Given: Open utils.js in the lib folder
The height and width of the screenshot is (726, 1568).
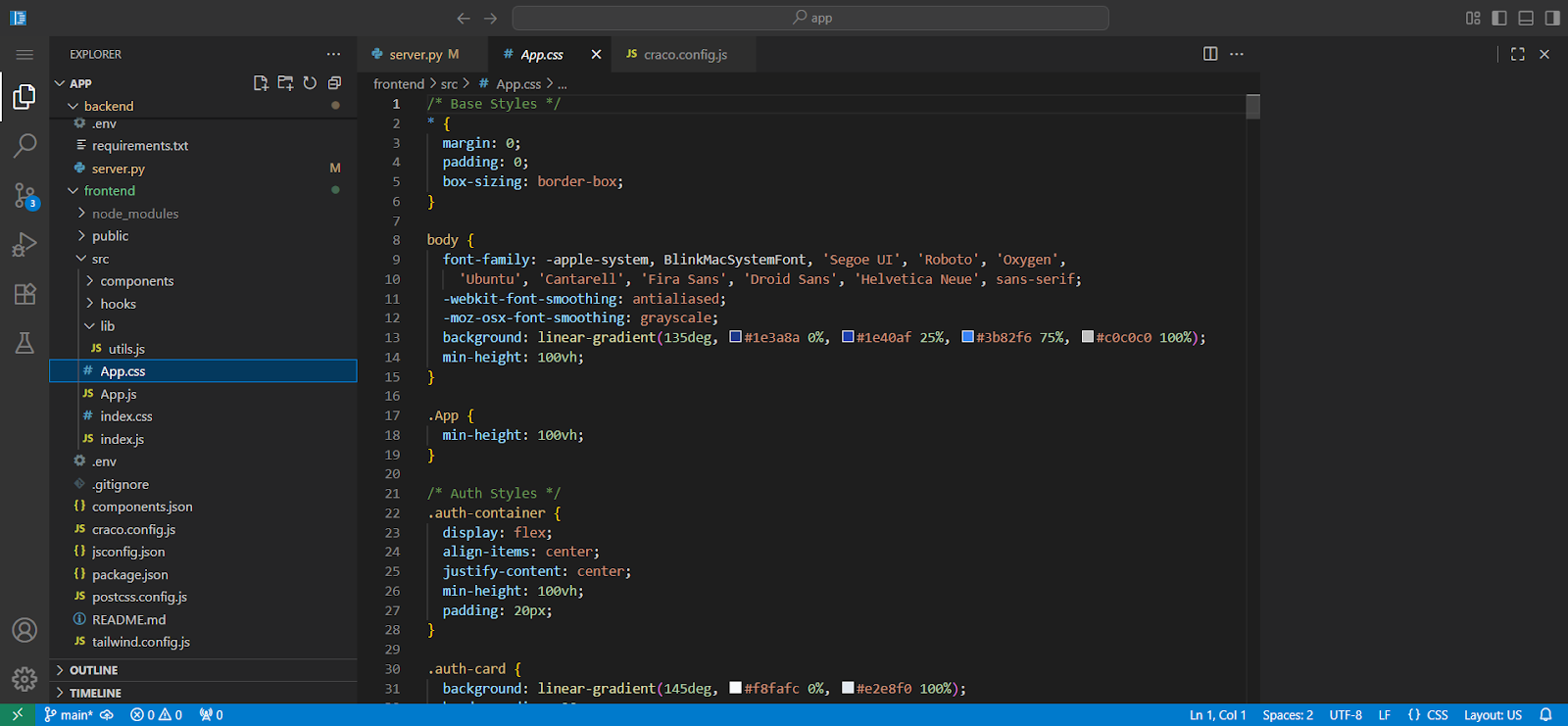Looking at the screenshot, I should point(203,349).
